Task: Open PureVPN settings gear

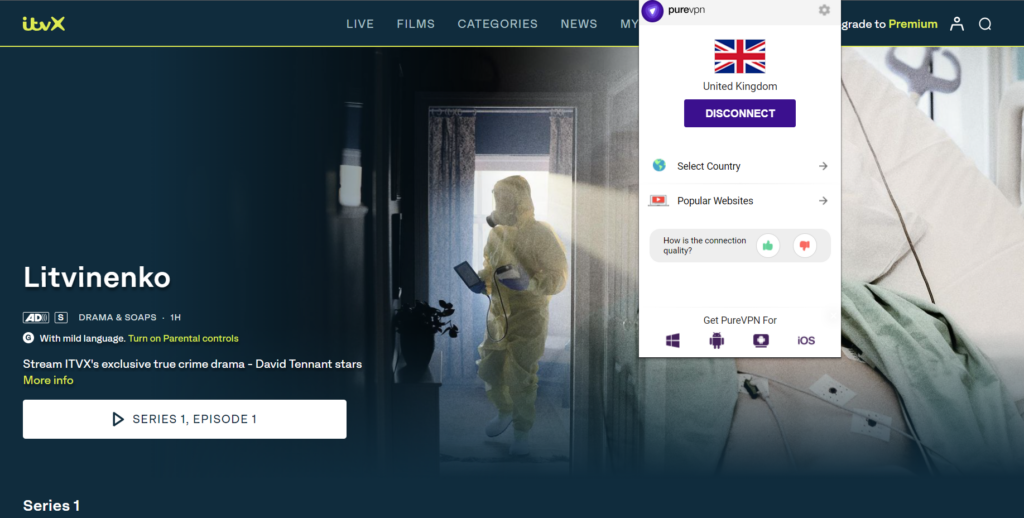Action: point(824,10)
